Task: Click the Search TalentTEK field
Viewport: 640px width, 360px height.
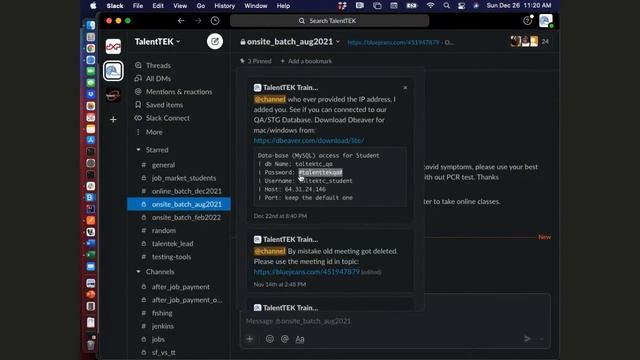Action: click(329, 21)
